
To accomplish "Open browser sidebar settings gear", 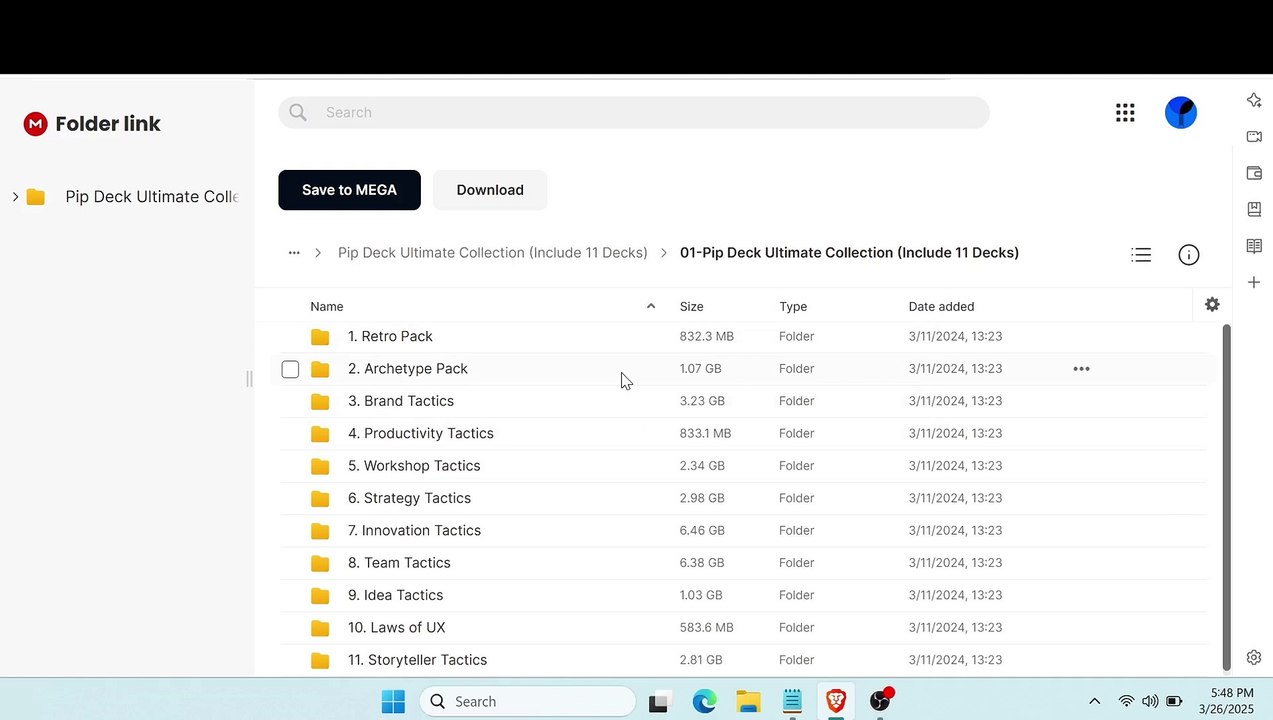I will click(1254, 657).
